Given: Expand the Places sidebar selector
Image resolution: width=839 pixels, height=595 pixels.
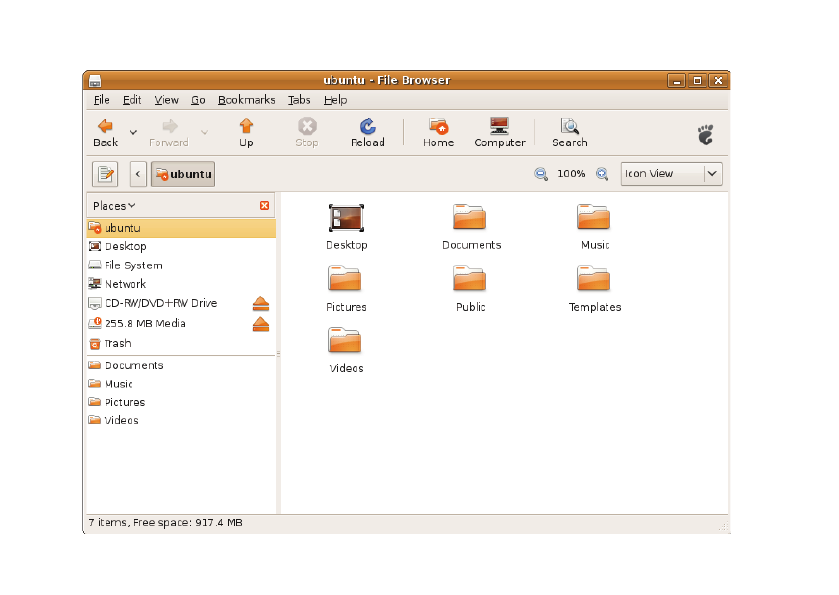Looking at the screenshot, I should click(114, 206).
